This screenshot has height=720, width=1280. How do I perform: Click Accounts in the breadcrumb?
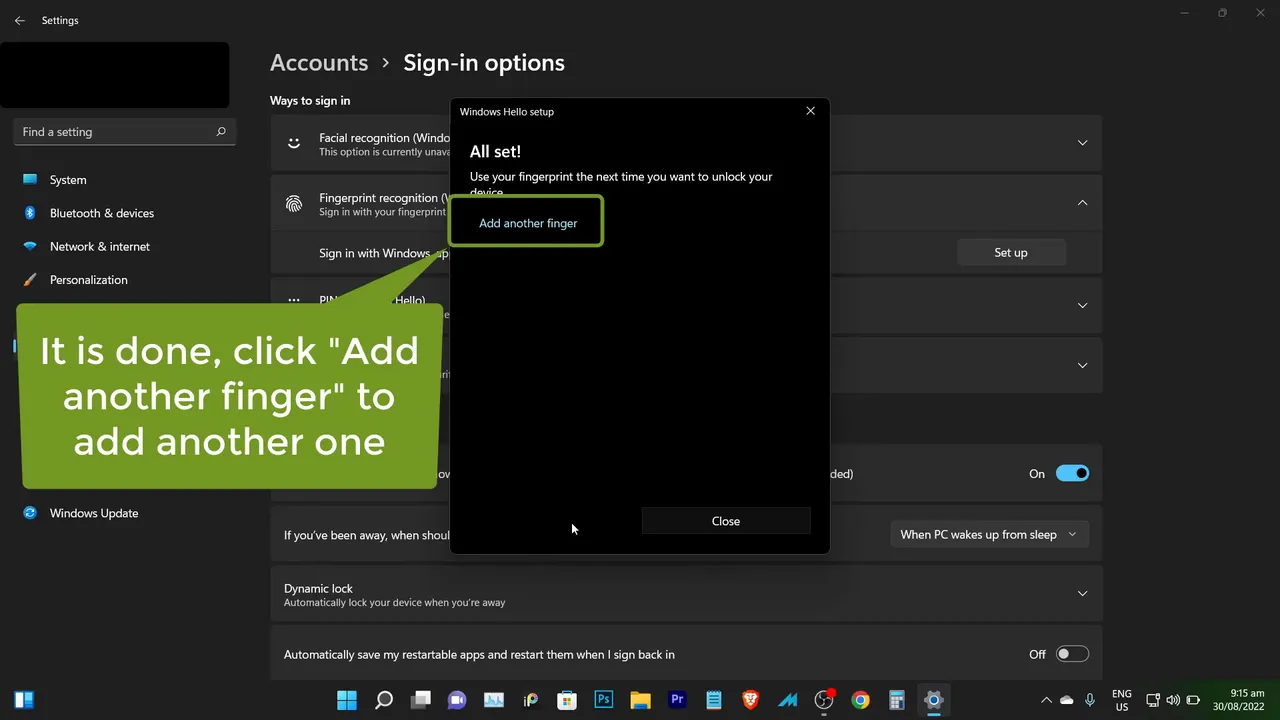[319, 62]
